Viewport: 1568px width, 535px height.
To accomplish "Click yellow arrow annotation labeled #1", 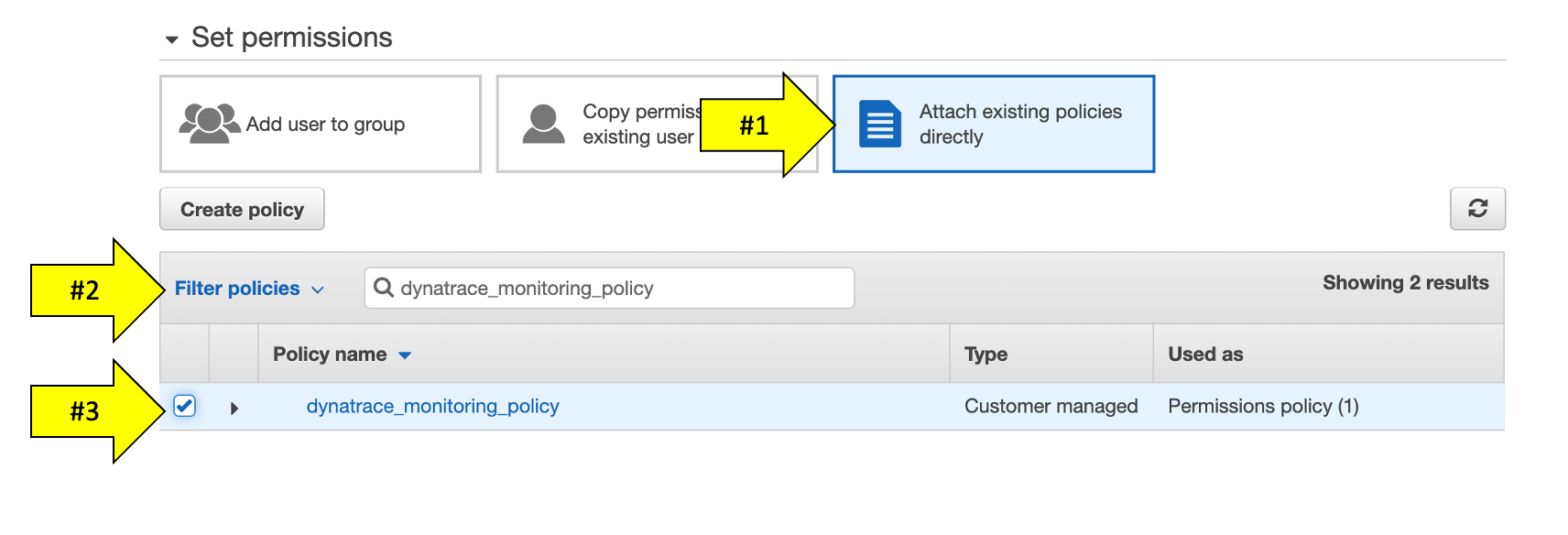I will 768,125.
